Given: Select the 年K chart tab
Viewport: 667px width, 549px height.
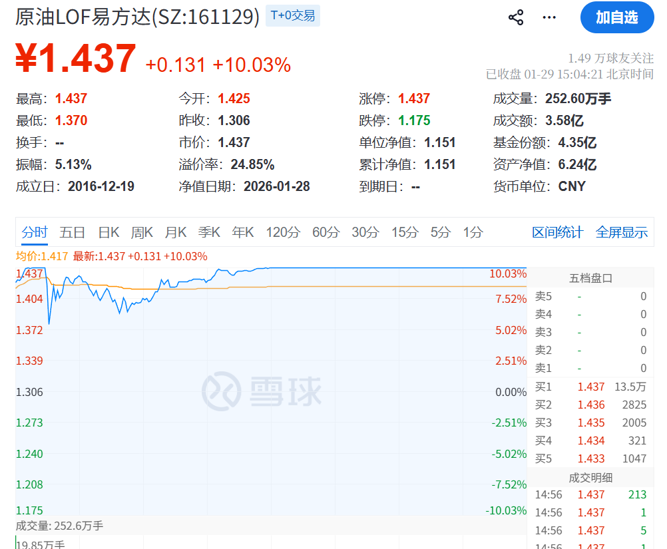Looking at the screenshot, I should tap(242, 232).
